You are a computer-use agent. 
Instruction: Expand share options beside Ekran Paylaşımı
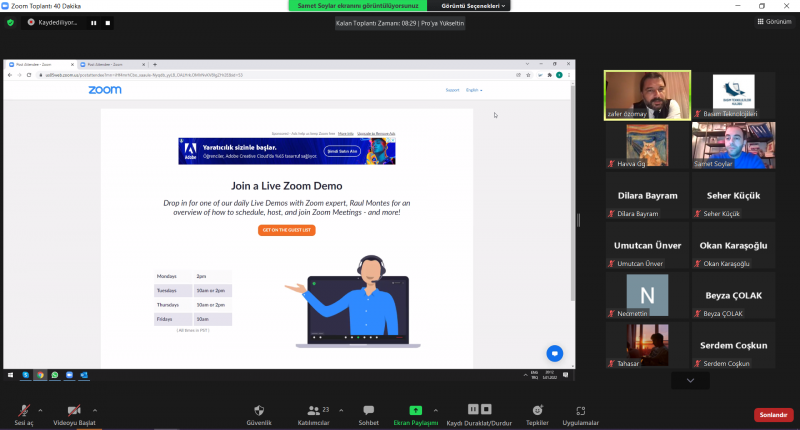tap(435, 410)
